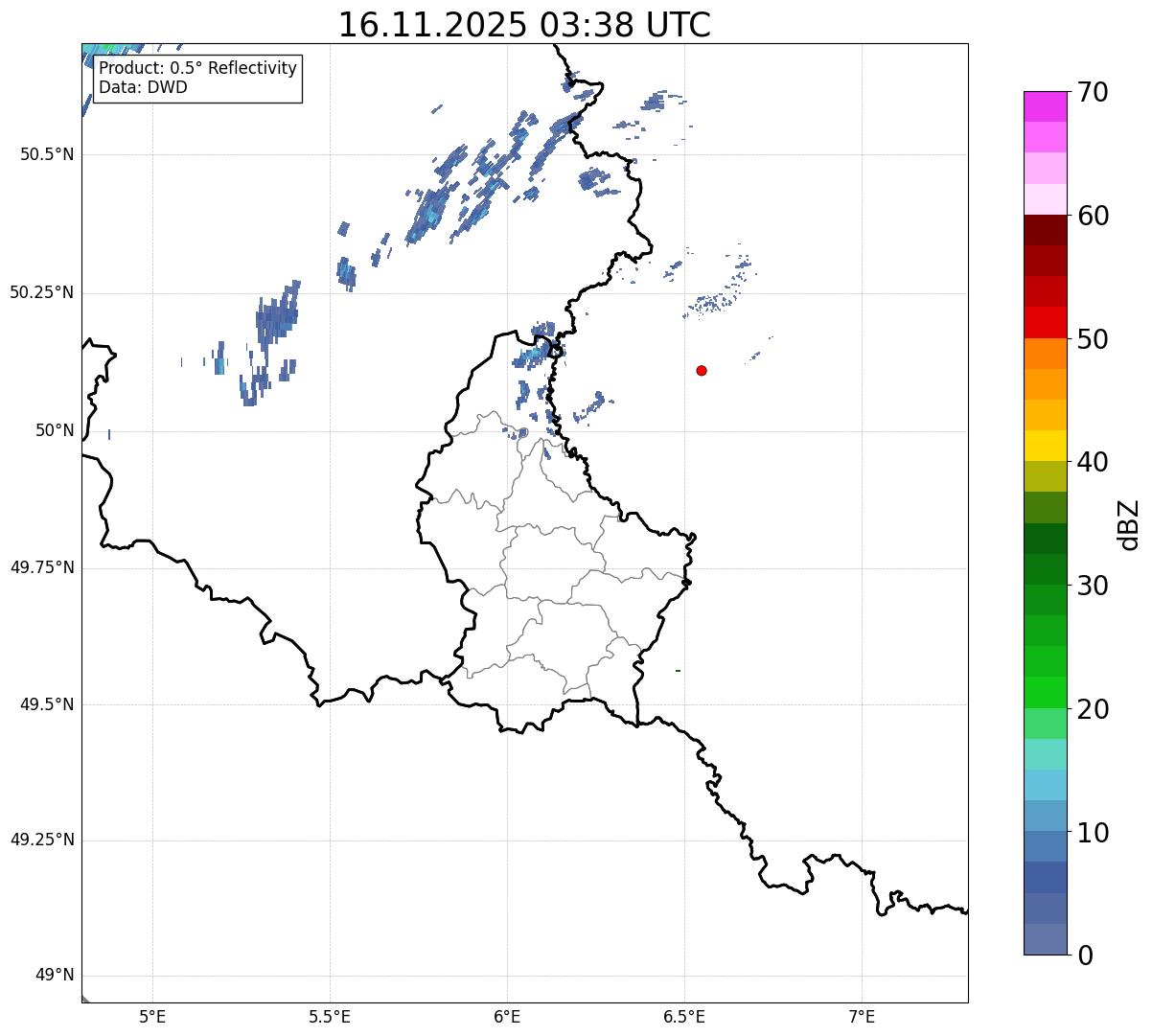The width and height of the screenshot is (1152, 1036).
Task: Click "Product: 0.5° Reflectivity" label
Action: [x=197, y=69]
